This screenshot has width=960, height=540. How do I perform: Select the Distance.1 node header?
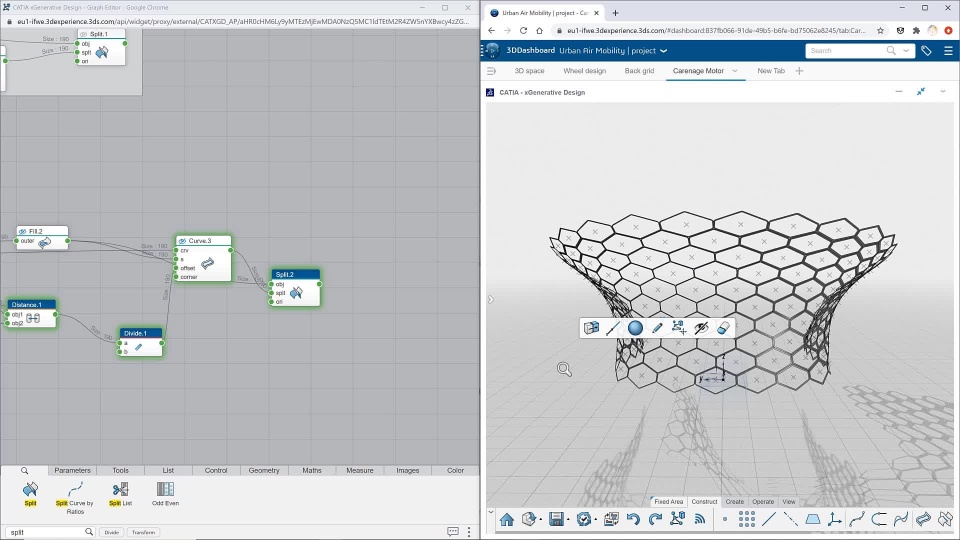click(31, 304)
